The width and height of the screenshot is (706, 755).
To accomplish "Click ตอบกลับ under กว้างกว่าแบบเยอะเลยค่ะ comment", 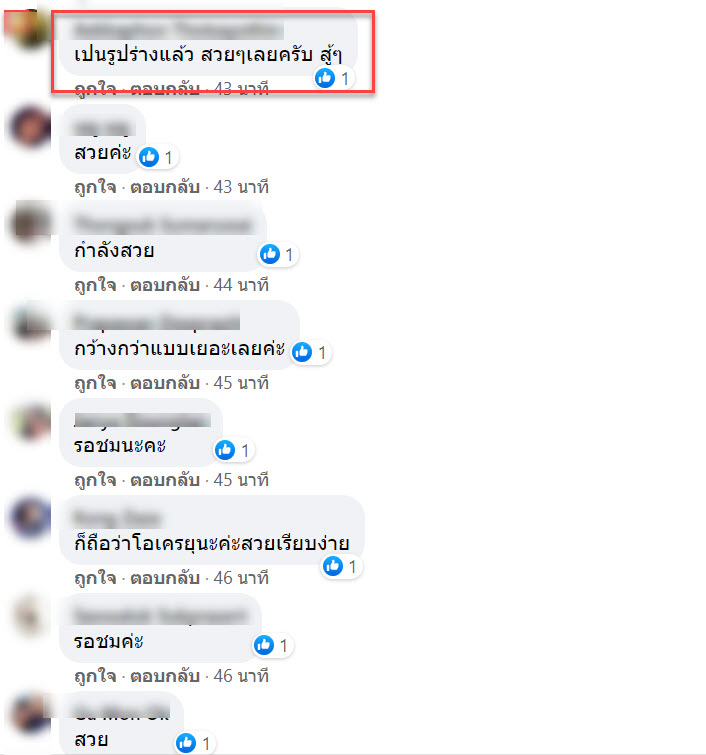I will 165,383.
